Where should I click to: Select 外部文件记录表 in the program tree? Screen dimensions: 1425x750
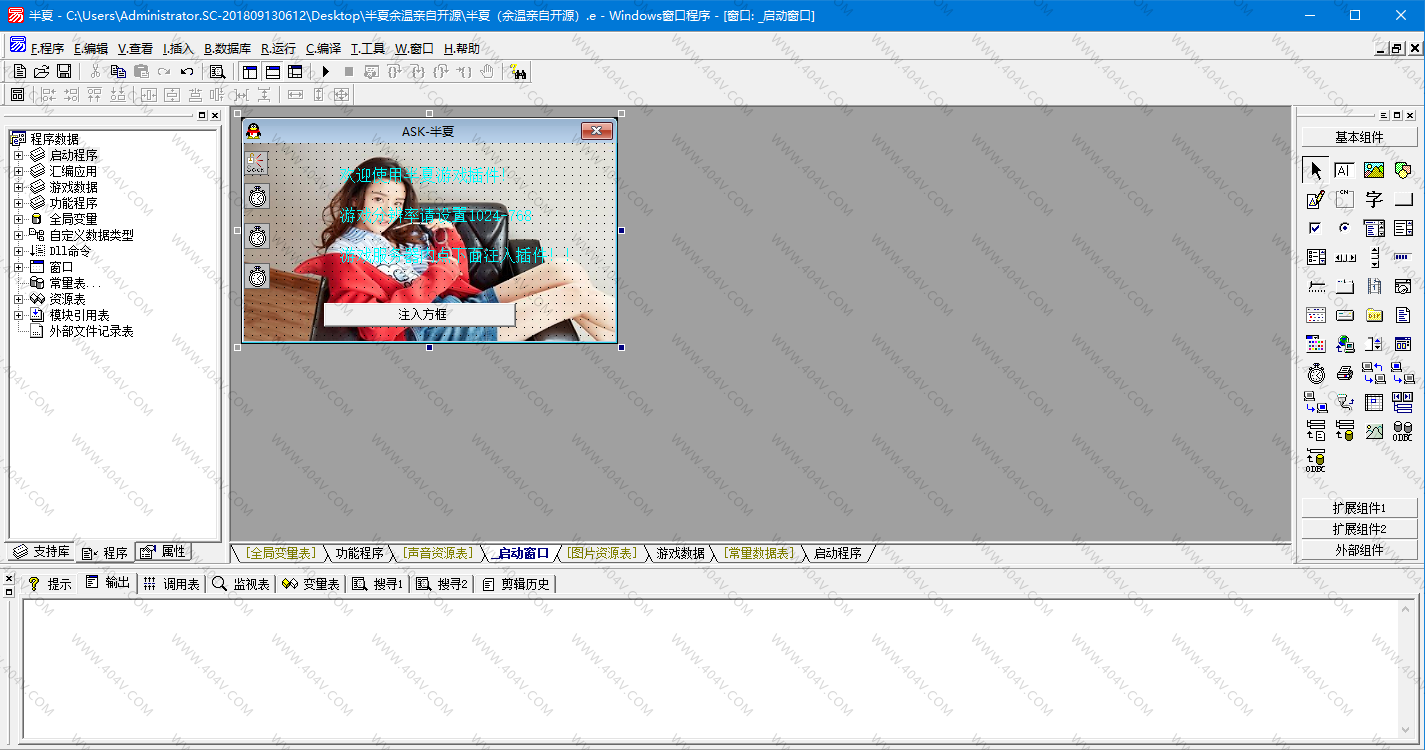[91, 331]
